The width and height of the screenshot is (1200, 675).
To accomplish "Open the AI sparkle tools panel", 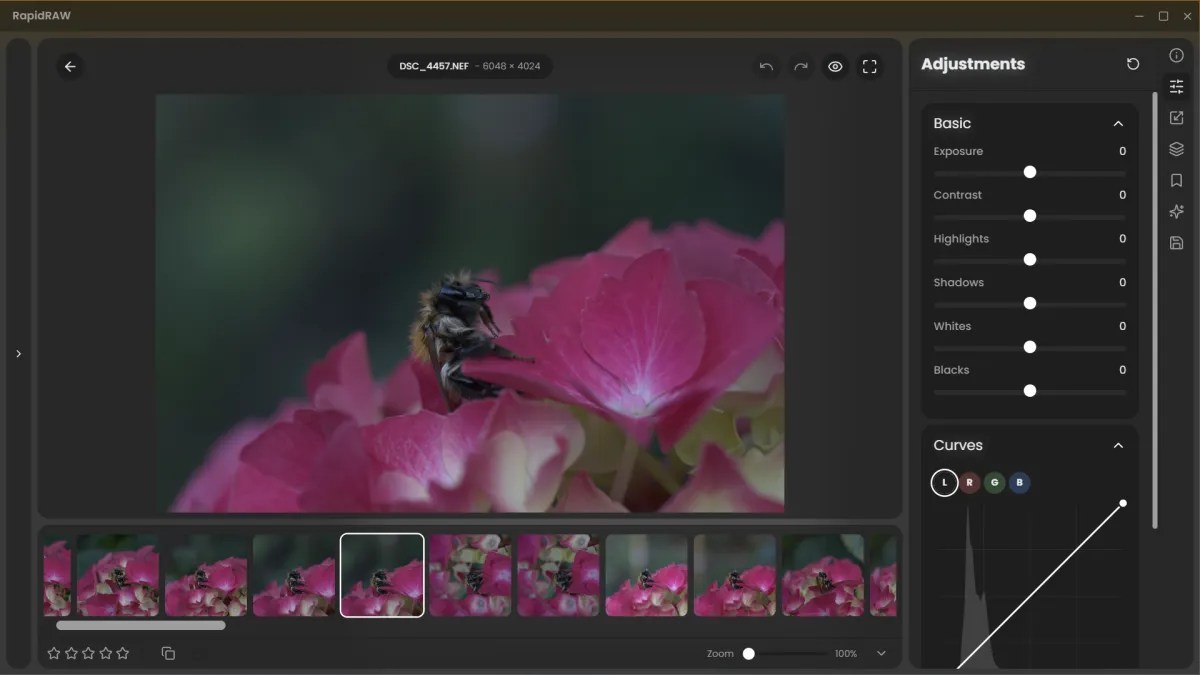I will click(x=1177, y=212).
